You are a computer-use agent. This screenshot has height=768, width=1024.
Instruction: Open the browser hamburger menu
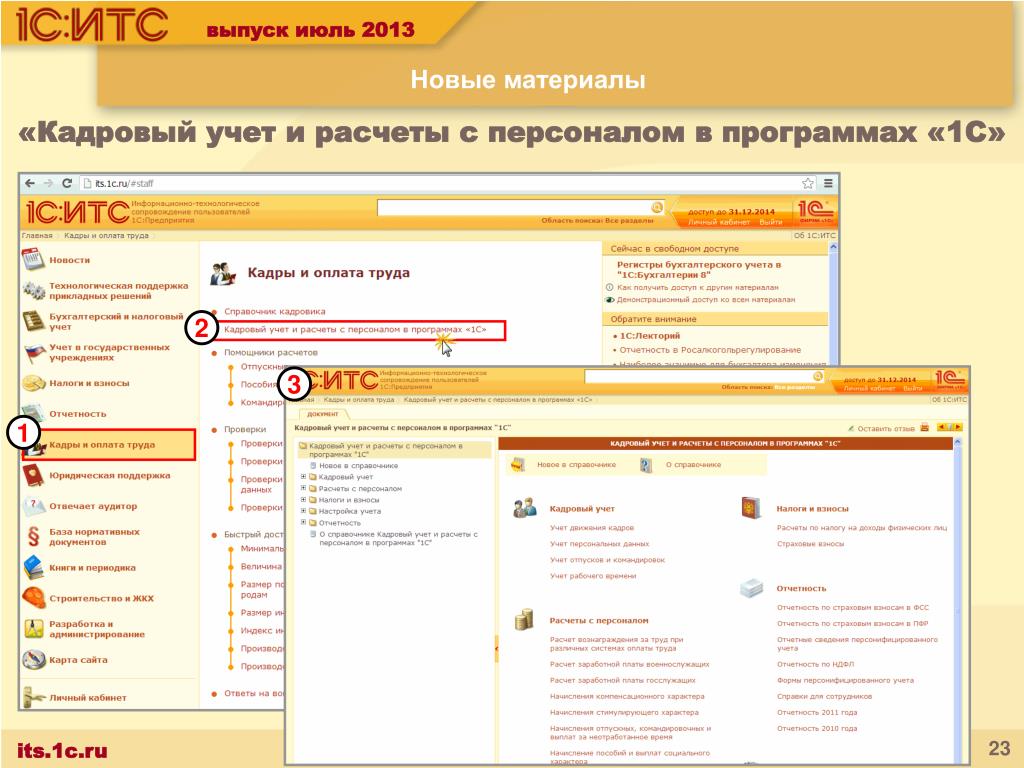pyautogui.click(x=827, y=184)
